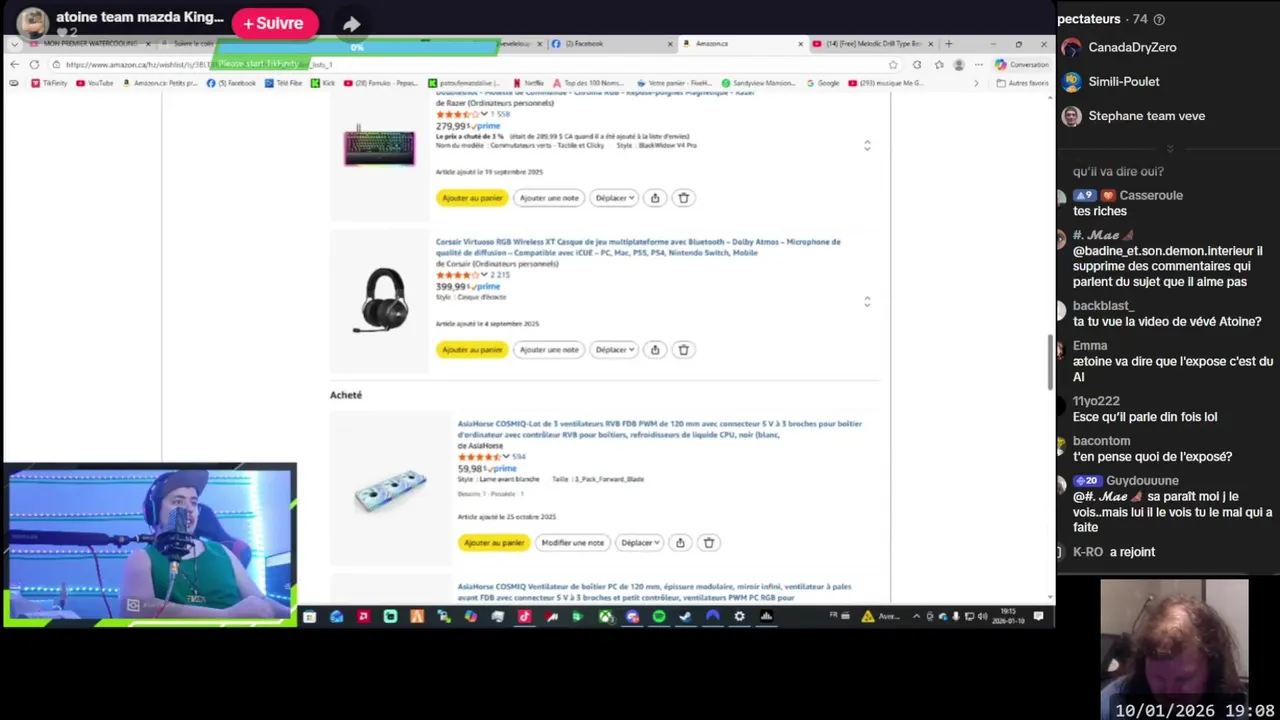Add AsiaHorse COSMIQ fans to cart
1280x720 pixels.
pos(494,543)
